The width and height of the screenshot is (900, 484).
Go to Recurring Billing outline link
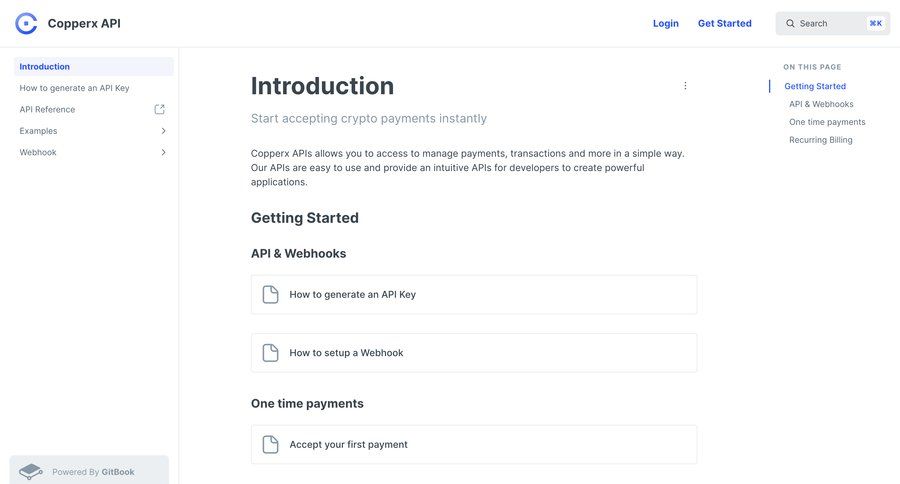tap(821, 140)
